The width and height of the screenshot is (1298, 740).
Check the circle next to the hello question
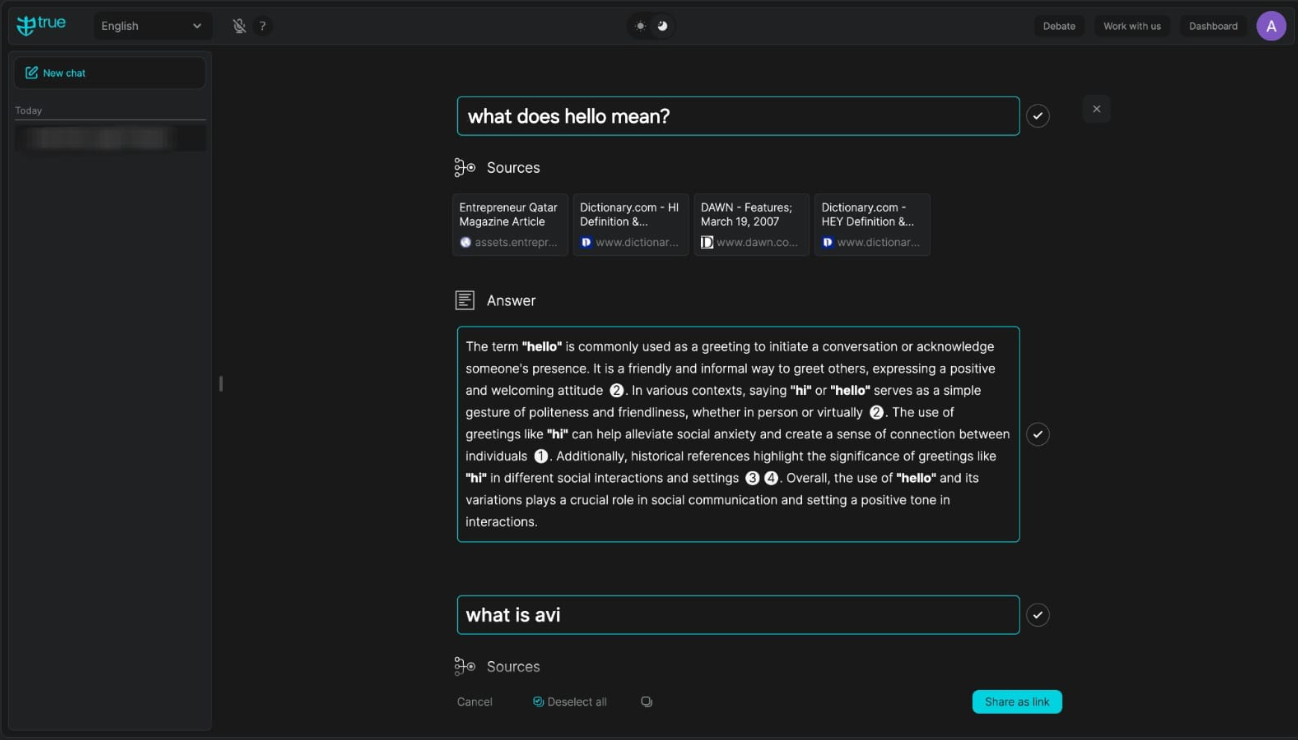[x=1037, y=116]
